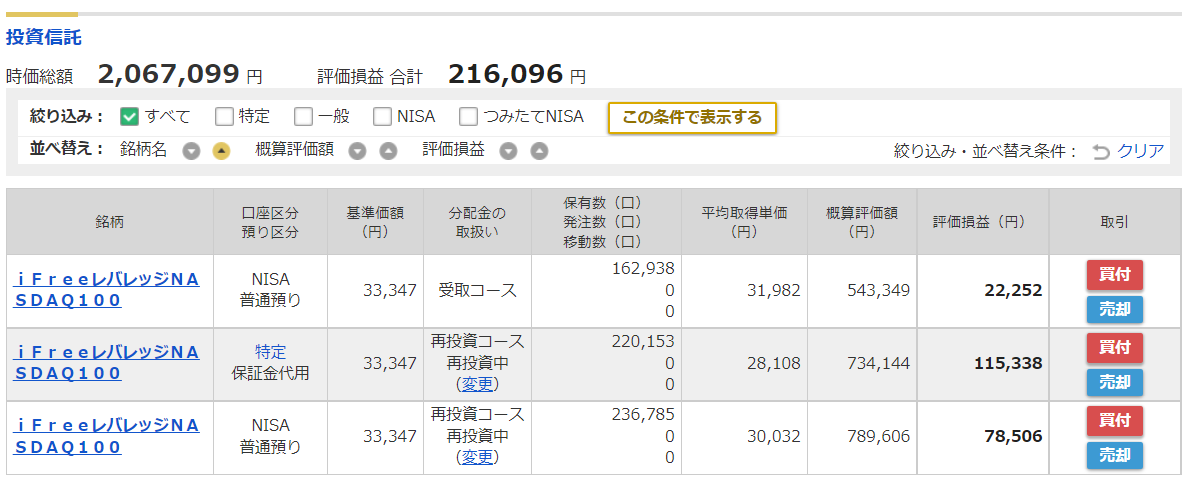Viewport: 1188px width, 485px height.
Task: Click 売却 in the row with 22,252 profit
Action: click(1115, 309)
